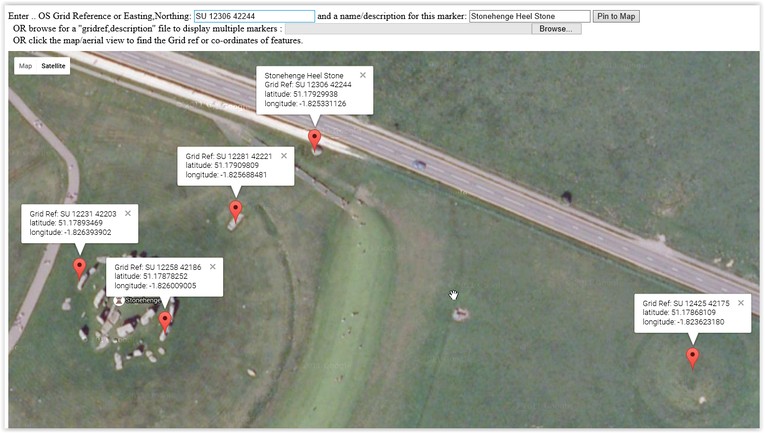Close the SU 12281 42221 info window
The height and width of the screenshot is (433, 765).
coord(284,156)
